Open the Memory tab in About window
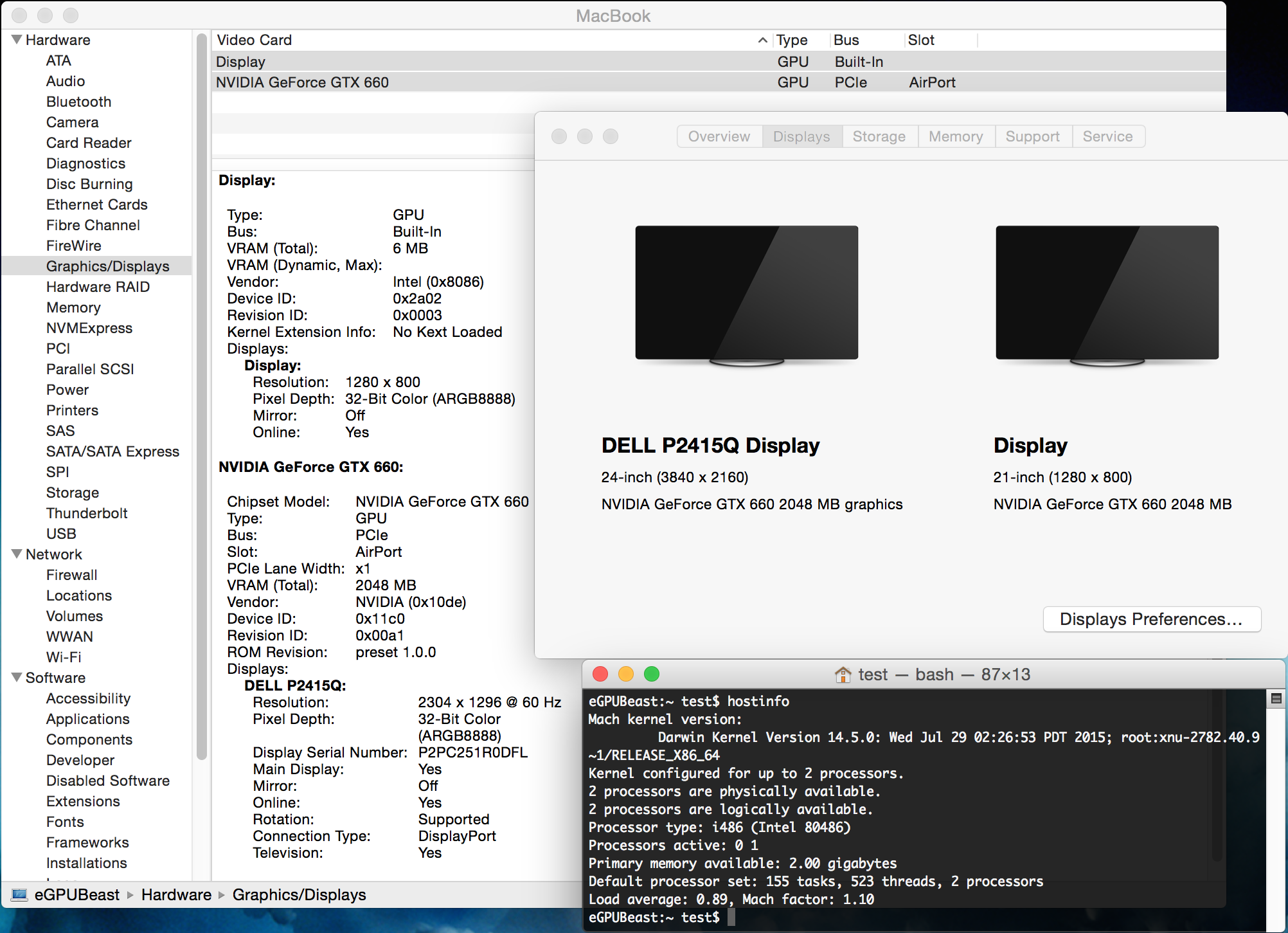 [x=956, y=136]
